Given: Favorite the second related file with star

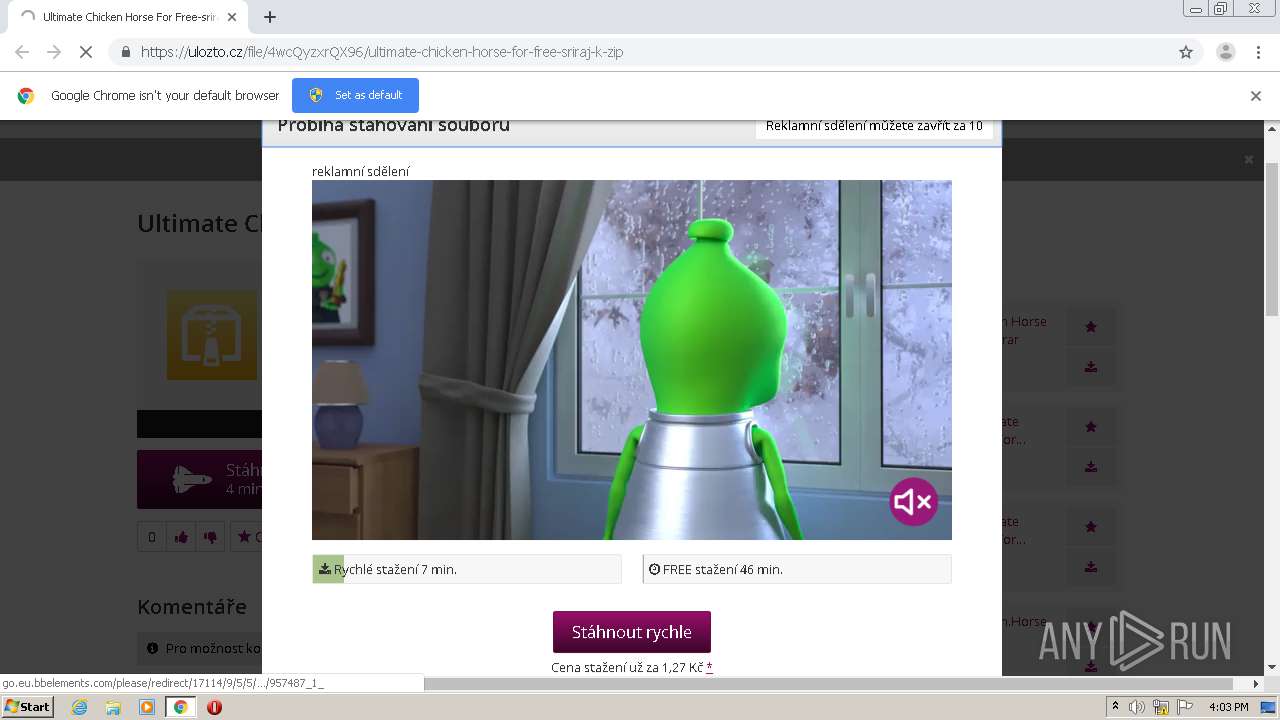Looking at the screenshot, I should click(1091, 427).
